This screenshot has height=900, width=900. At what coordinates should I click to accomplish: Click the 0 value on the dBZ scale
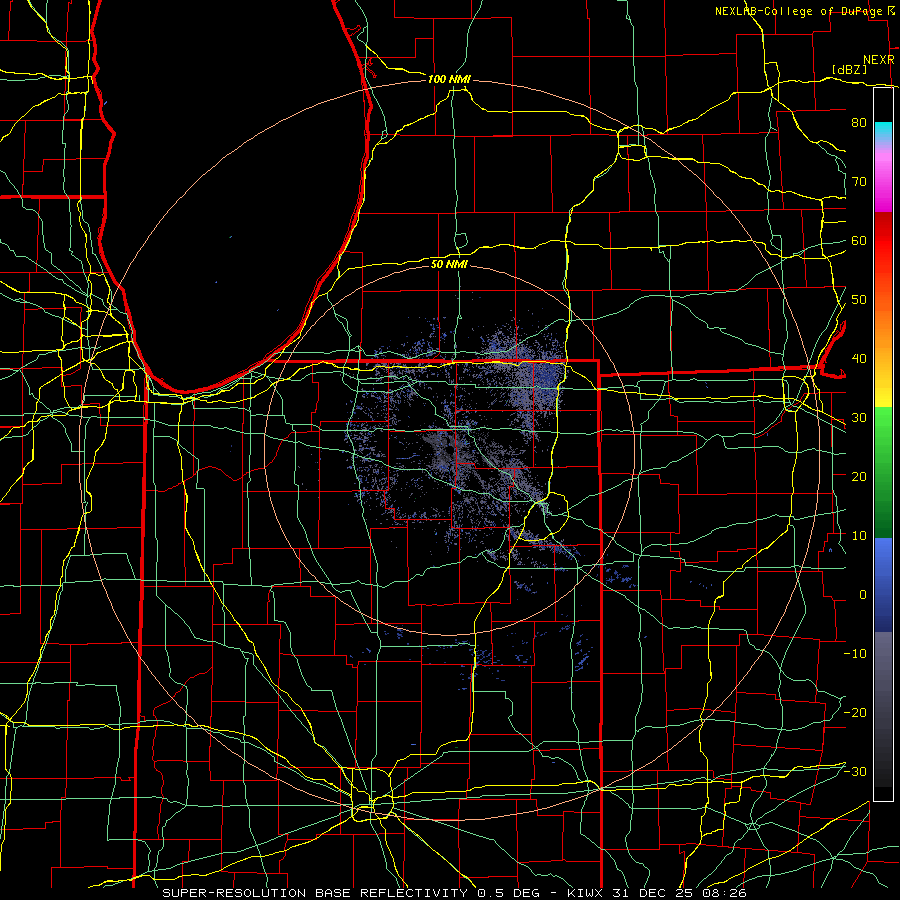[x=863, y=595]
